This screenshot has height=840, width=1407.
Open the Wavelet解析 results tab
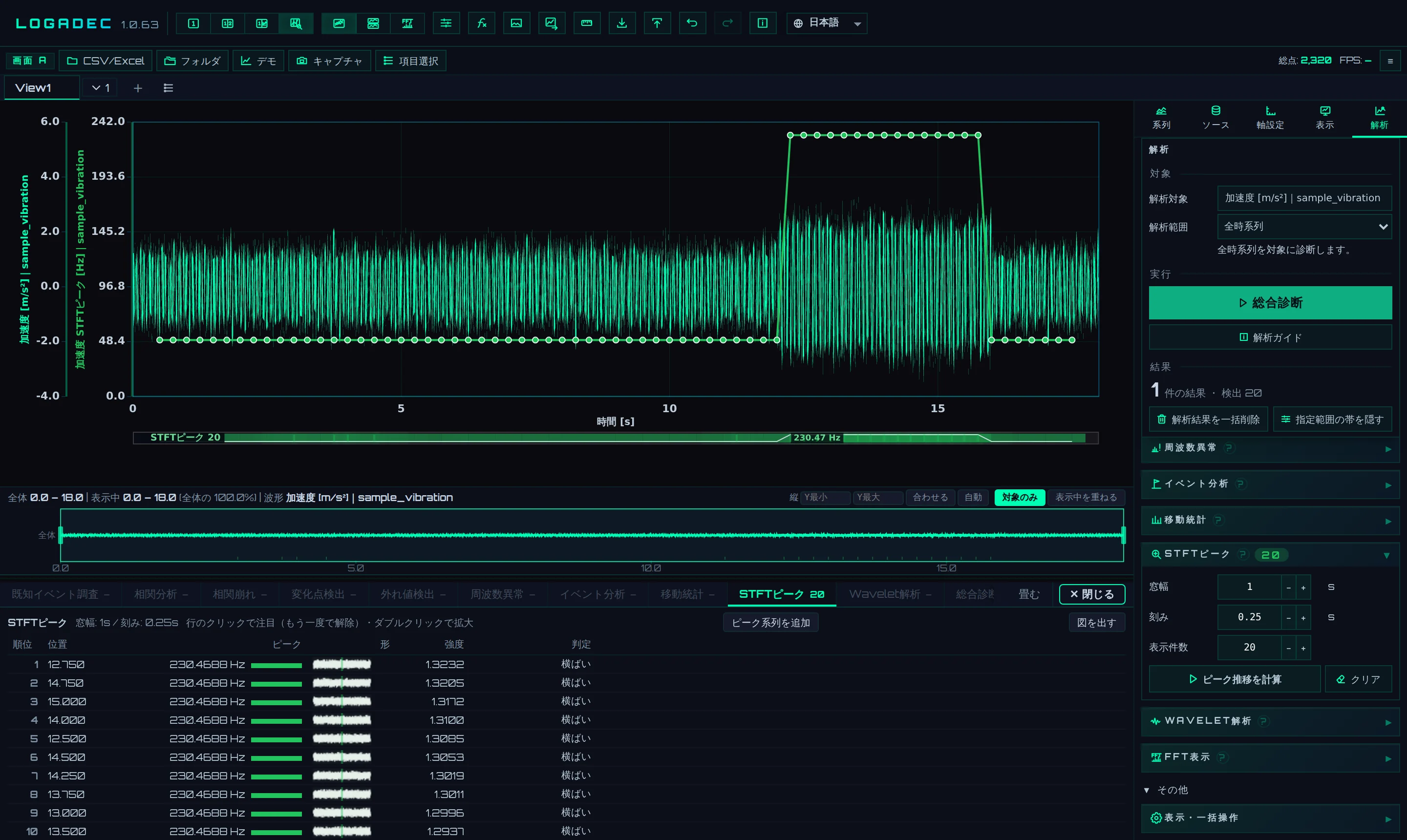click(890, 594)
